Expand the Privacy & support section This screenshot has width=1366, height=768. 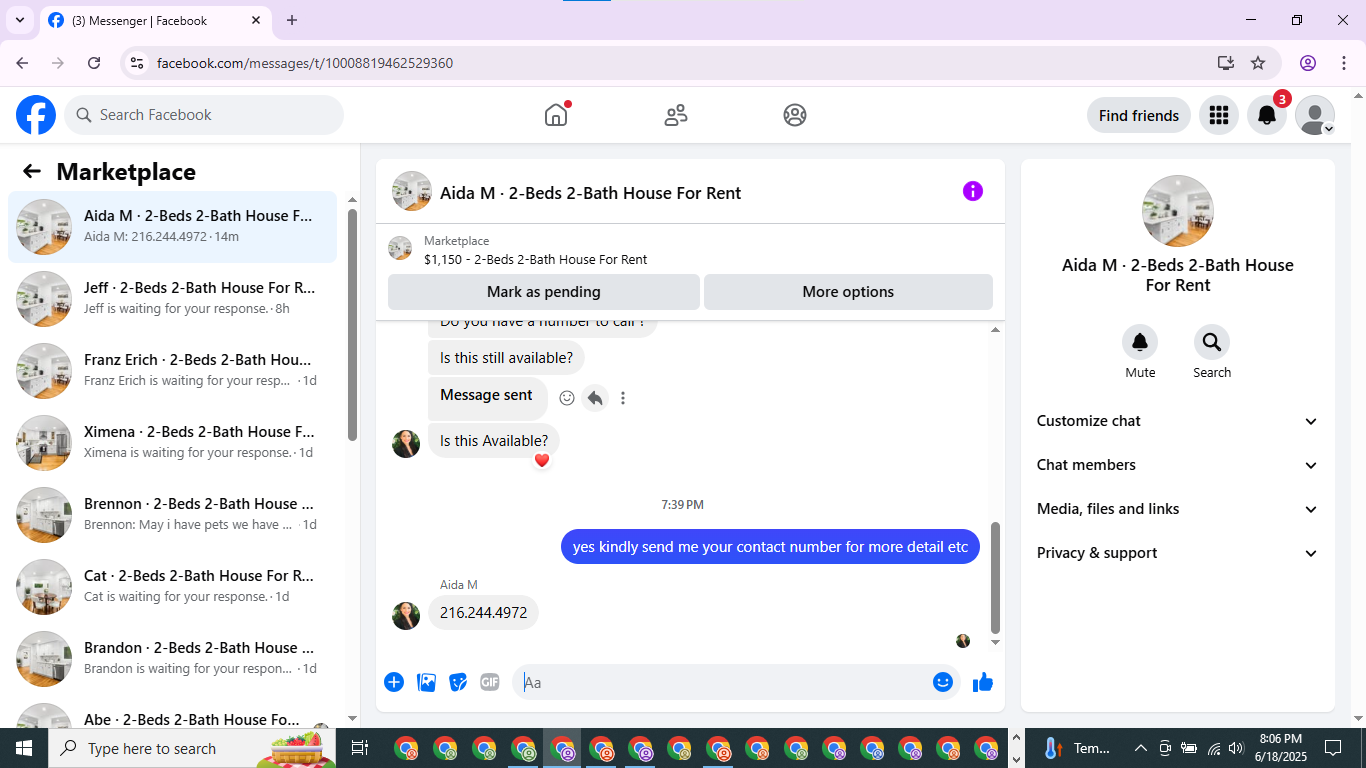click(x=1178, y=553)
